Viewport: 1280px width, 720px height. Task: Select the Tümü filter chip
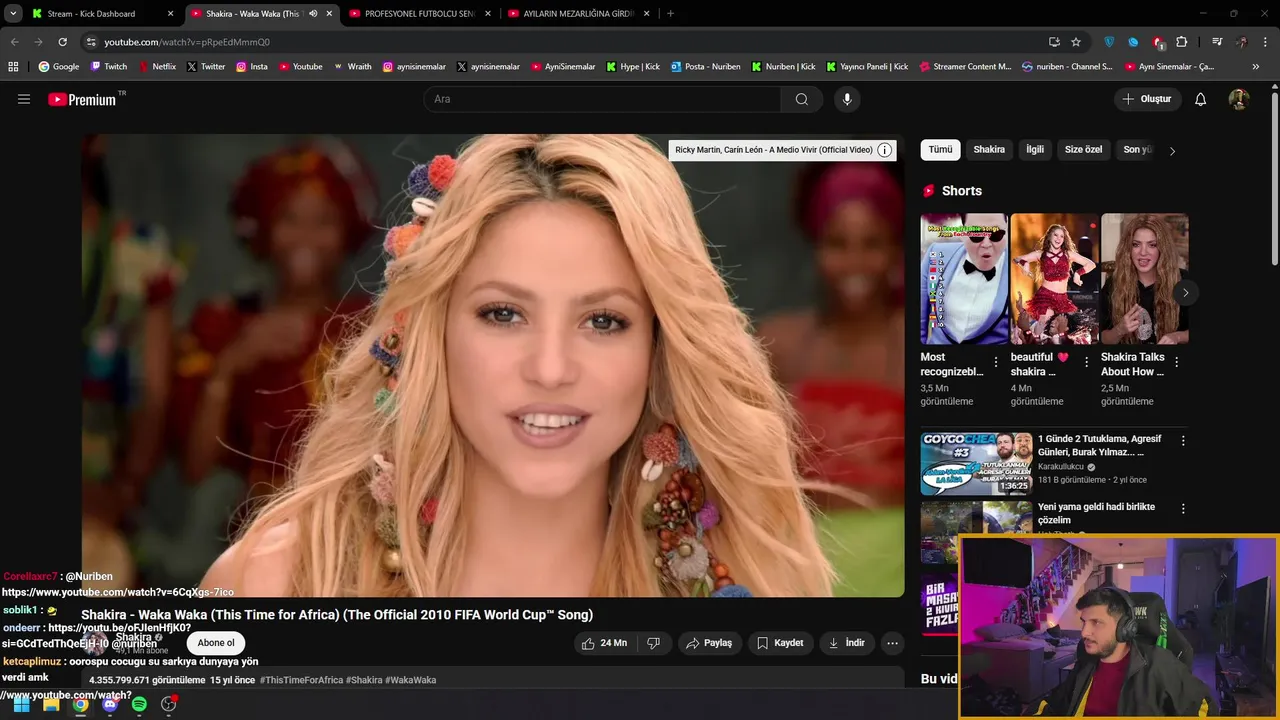point(940,150)
